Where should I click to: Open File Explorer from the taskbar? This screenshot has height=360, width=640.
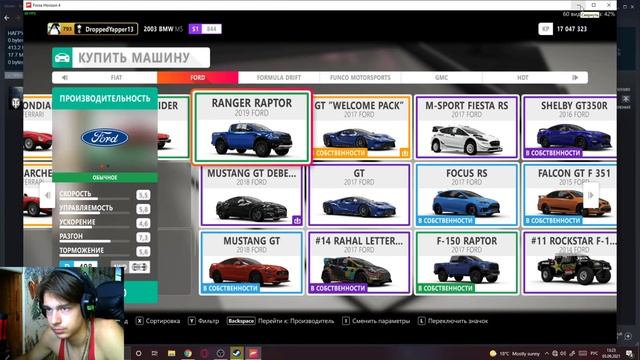pyautogui.click(x=171, y=353)
